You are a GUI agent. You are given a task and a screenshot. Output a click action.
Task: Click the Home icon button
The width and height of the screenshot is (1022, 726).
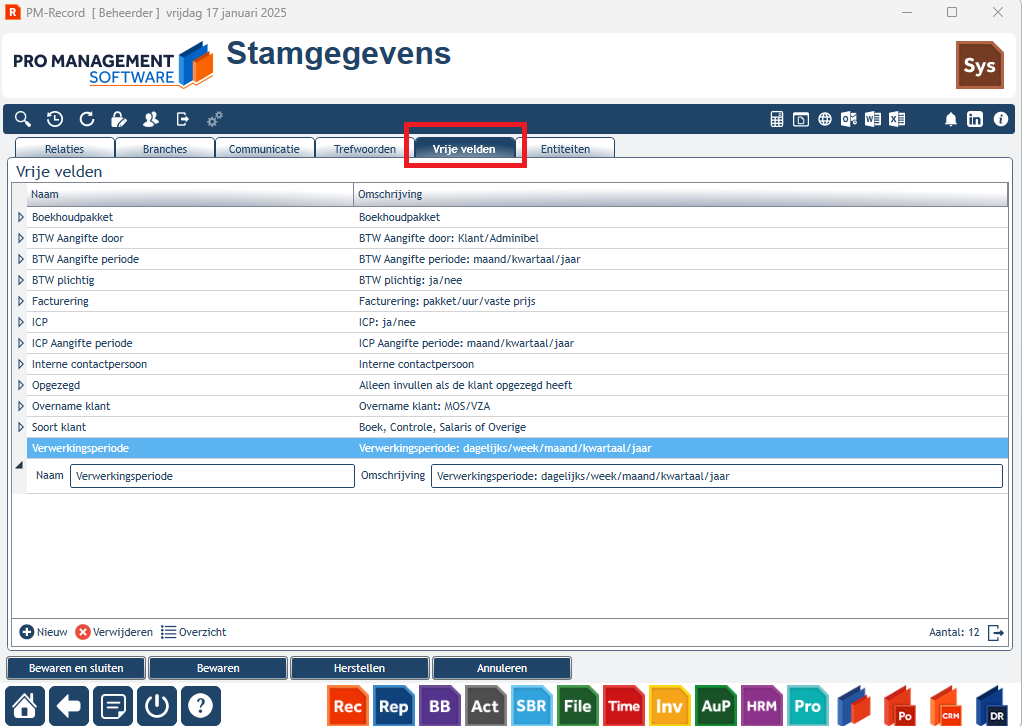coord(25,706)
